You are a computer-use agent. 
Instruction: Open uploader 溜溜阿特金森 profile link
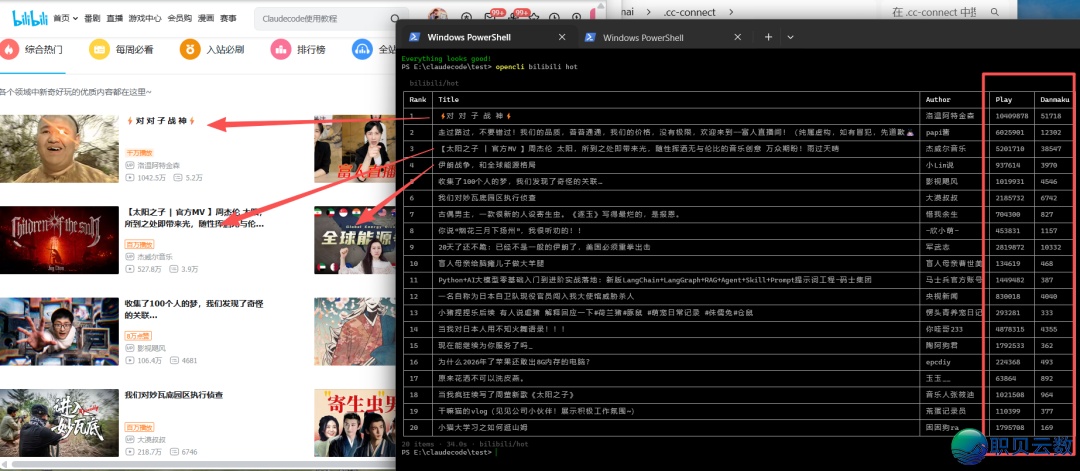[158, 165]
